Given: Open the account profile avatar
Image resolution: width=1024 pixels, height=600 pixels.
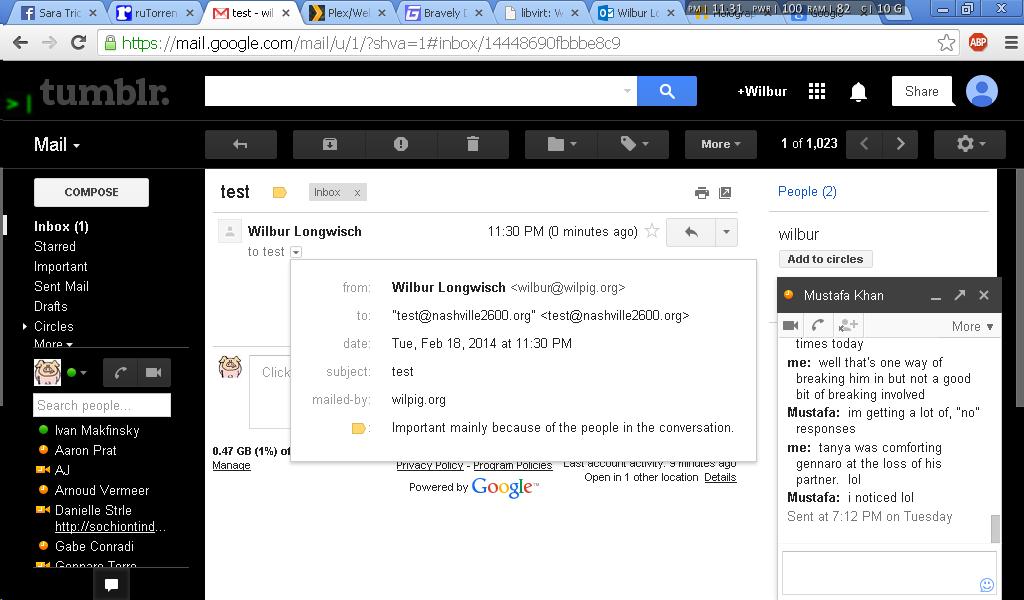Looking at the screenshot, I should [x=982, y=91].
